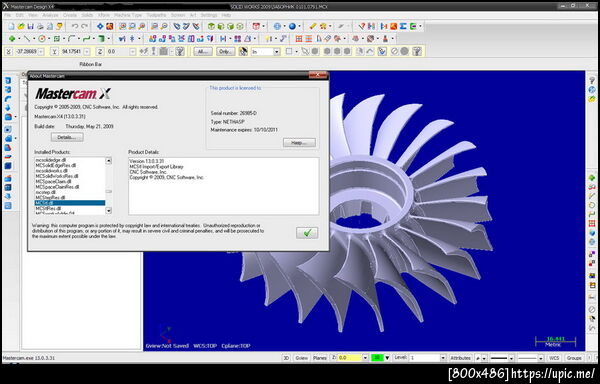Select the Create rectangle tool
Viewport: 600px width, 384px height.
tap(57, 39)
